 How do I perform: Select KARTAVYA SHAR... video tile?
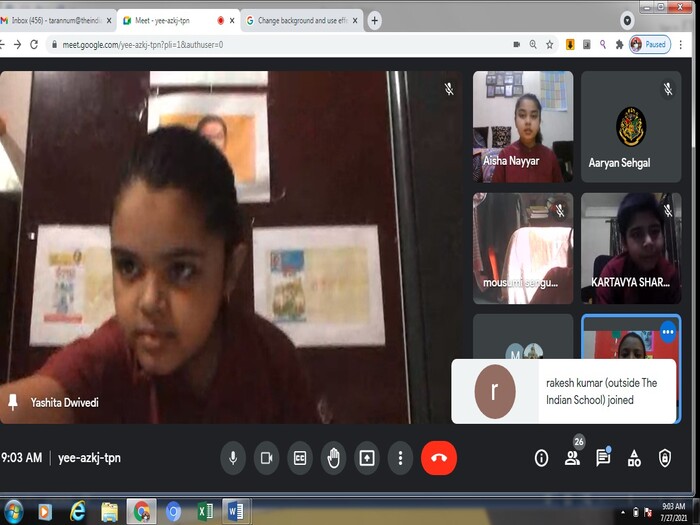coord(631,248)
